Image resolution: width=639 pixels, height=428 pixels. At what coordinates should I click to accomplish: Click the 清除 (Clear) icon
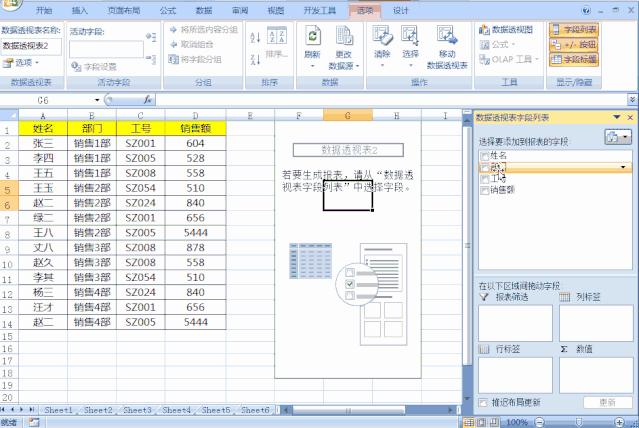tap(382, 35)
